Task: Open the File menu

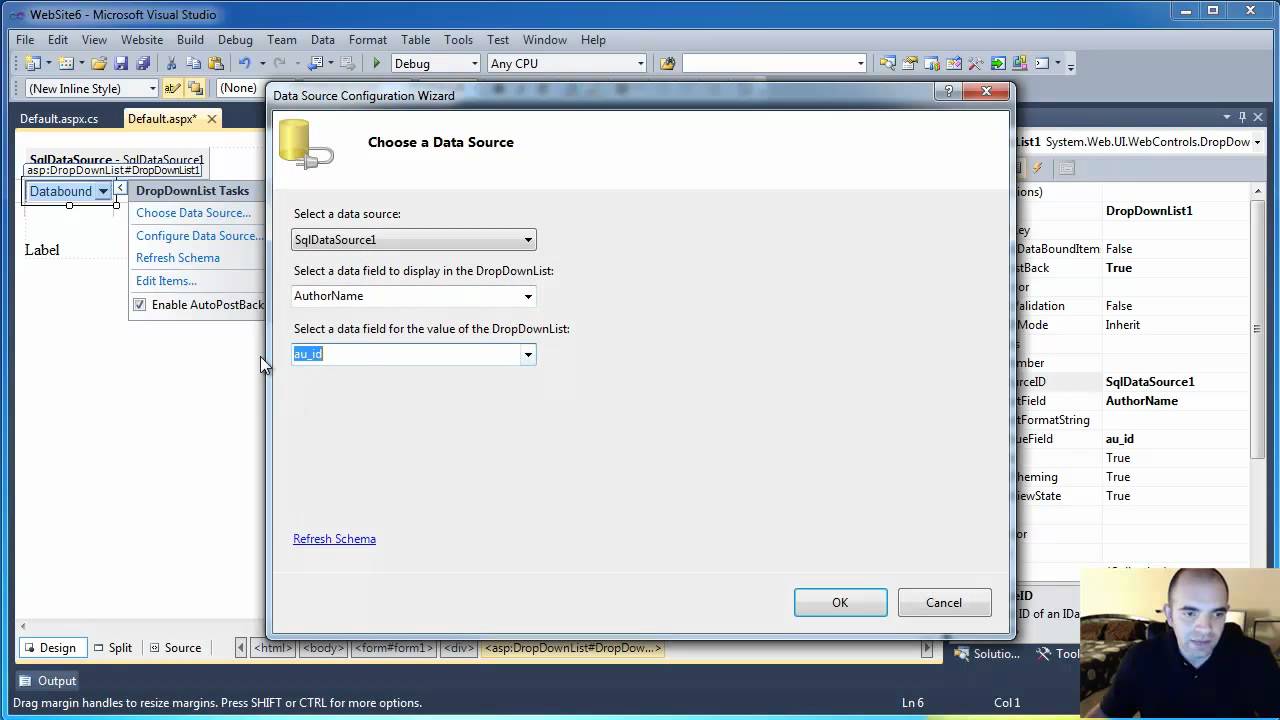Action: (x=25, y=40)
